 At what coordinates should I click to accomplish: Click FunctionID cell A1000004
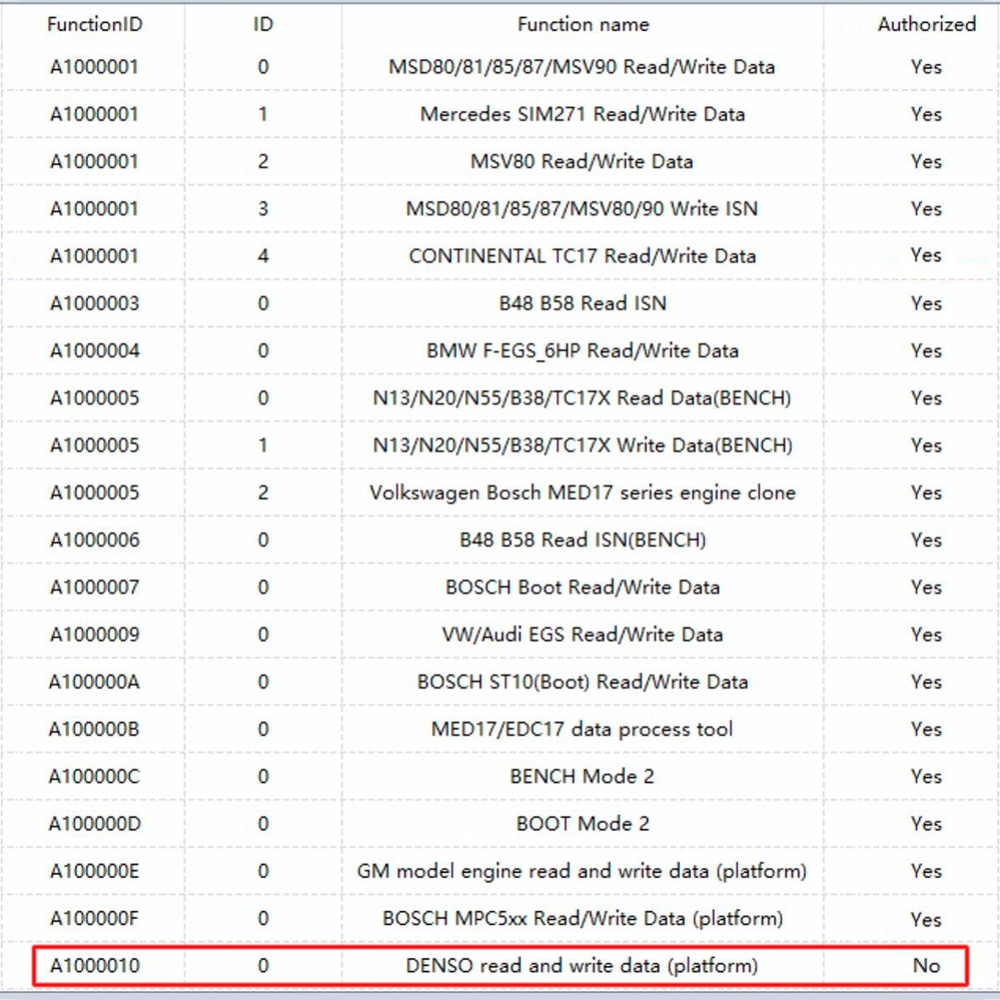tap(94, 350)
